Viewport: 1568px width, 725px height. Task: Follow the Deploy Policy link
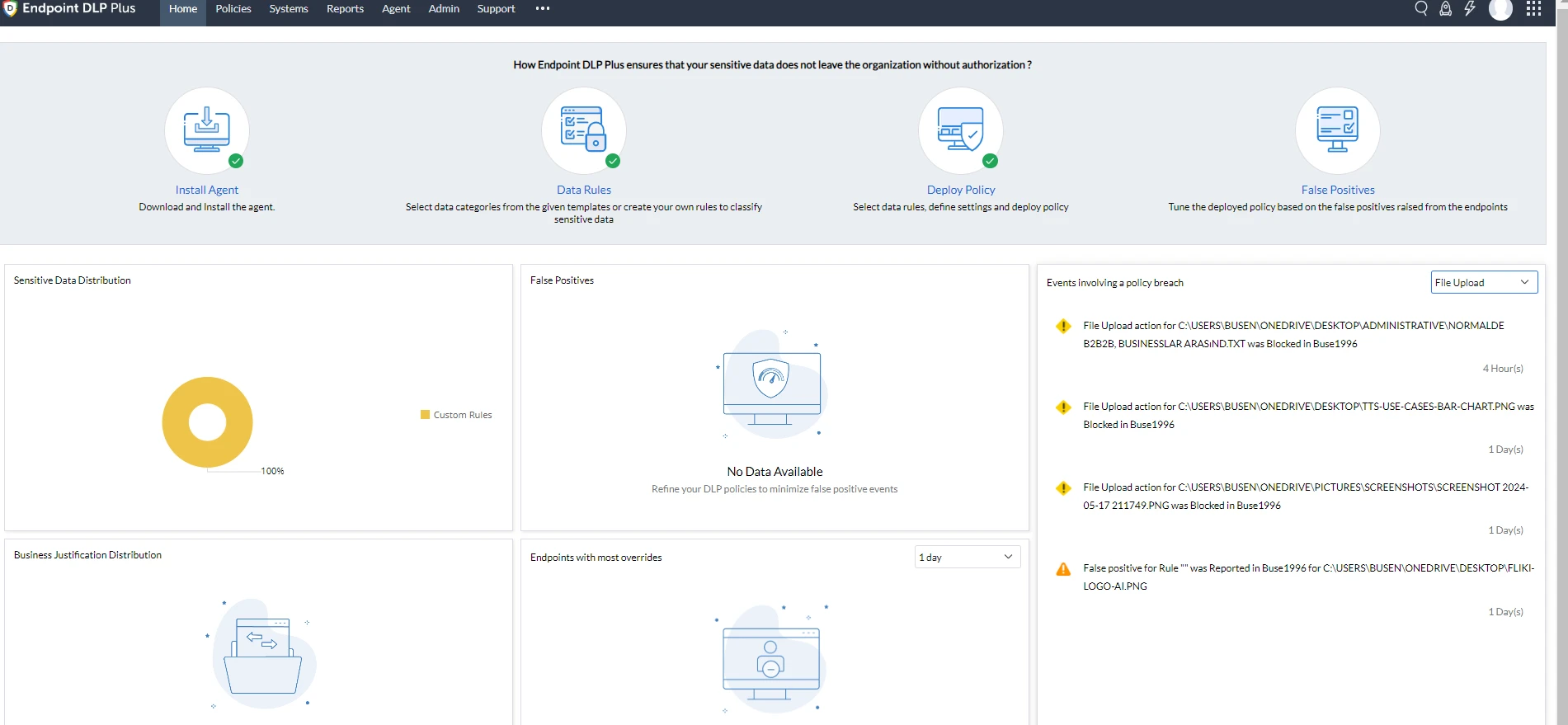tap(961, 190)
